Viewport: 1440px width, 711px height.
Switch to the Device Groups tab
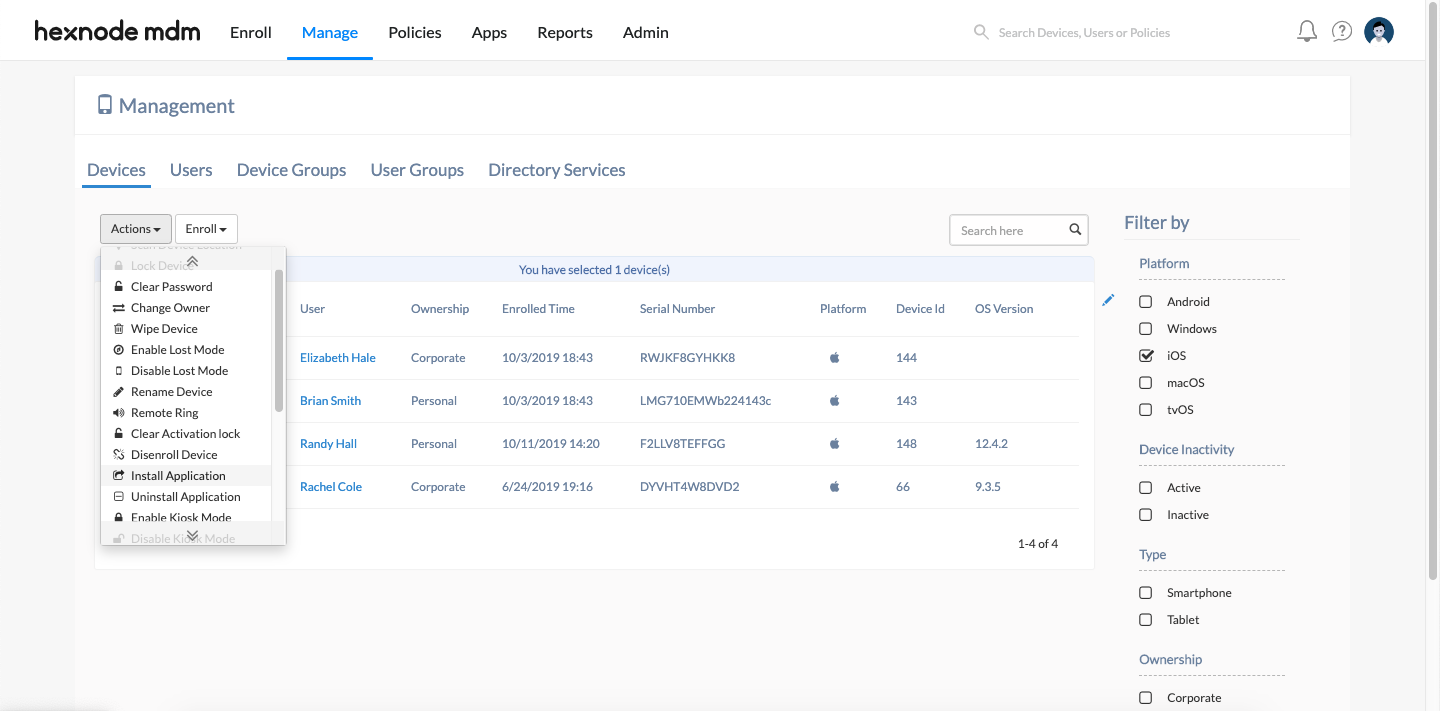(292, 170)
